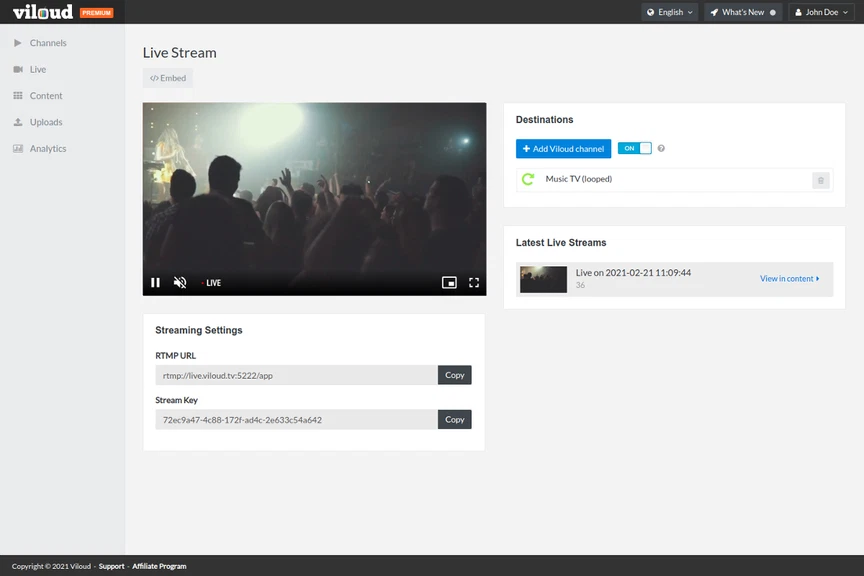This screenshot has height=576, width=864.
Task: Open the Analytics section in the sidebar
Action: [48, 147]
